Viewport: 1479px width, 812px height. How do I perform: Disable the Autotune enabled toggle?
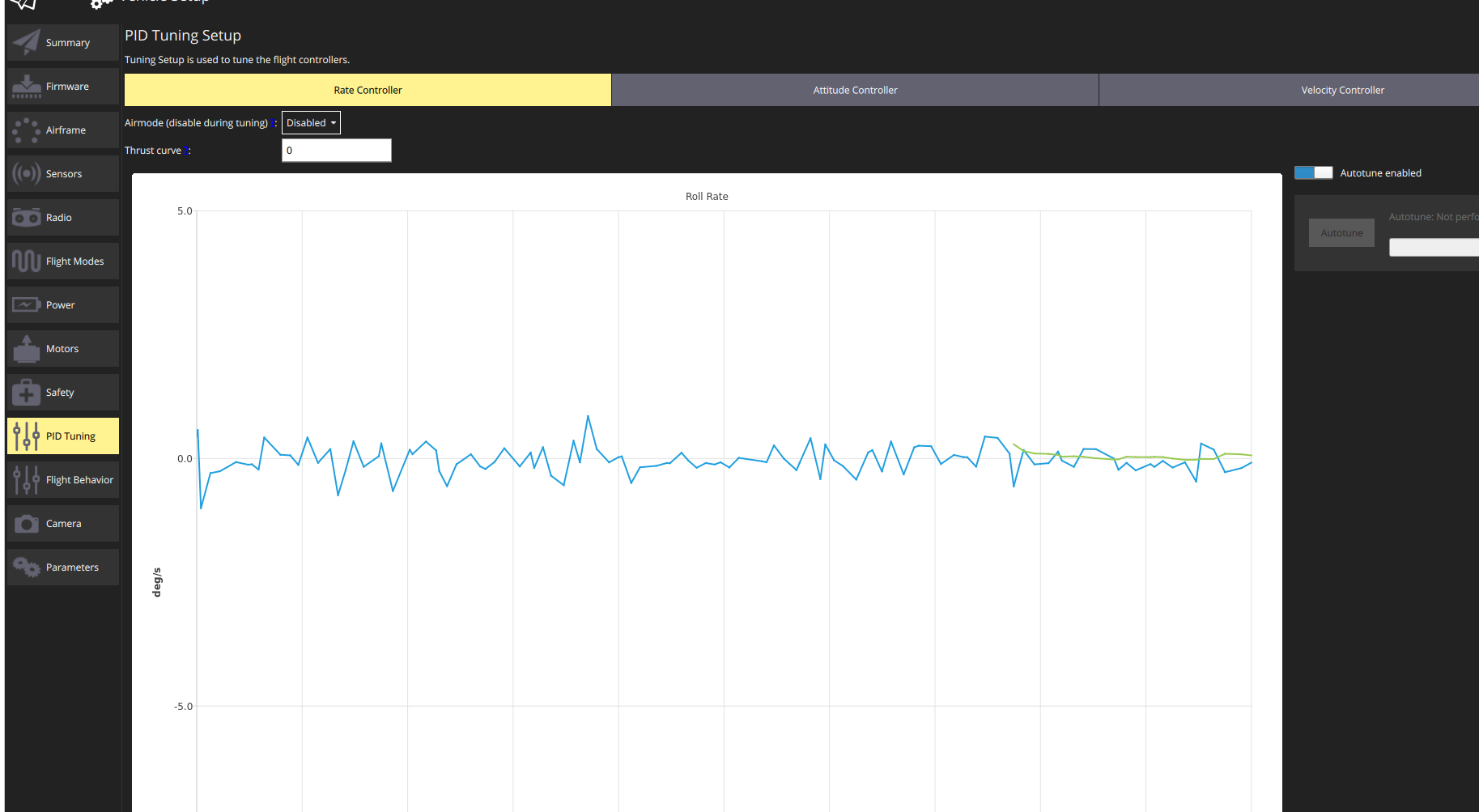1312,172
